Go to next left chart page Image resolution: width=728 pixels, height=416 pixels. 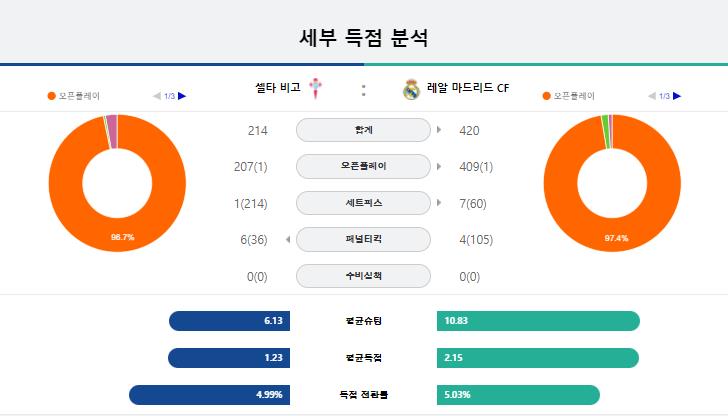pos(182,96)
